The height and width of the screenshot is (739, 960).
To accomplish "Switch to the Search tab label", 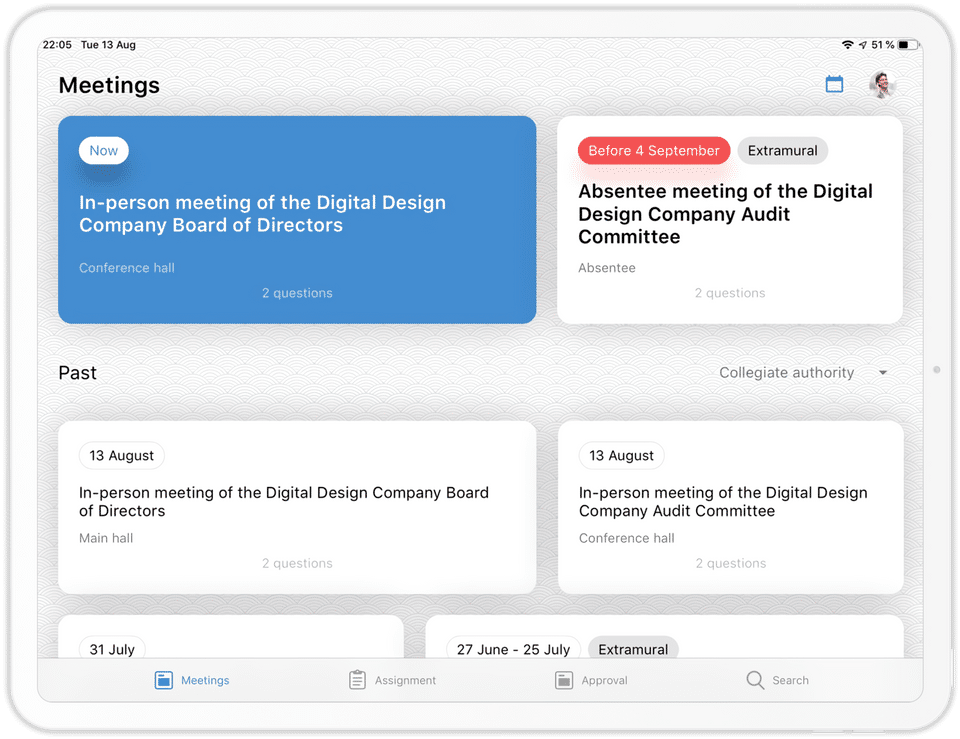I will click(x=790, y=680).
